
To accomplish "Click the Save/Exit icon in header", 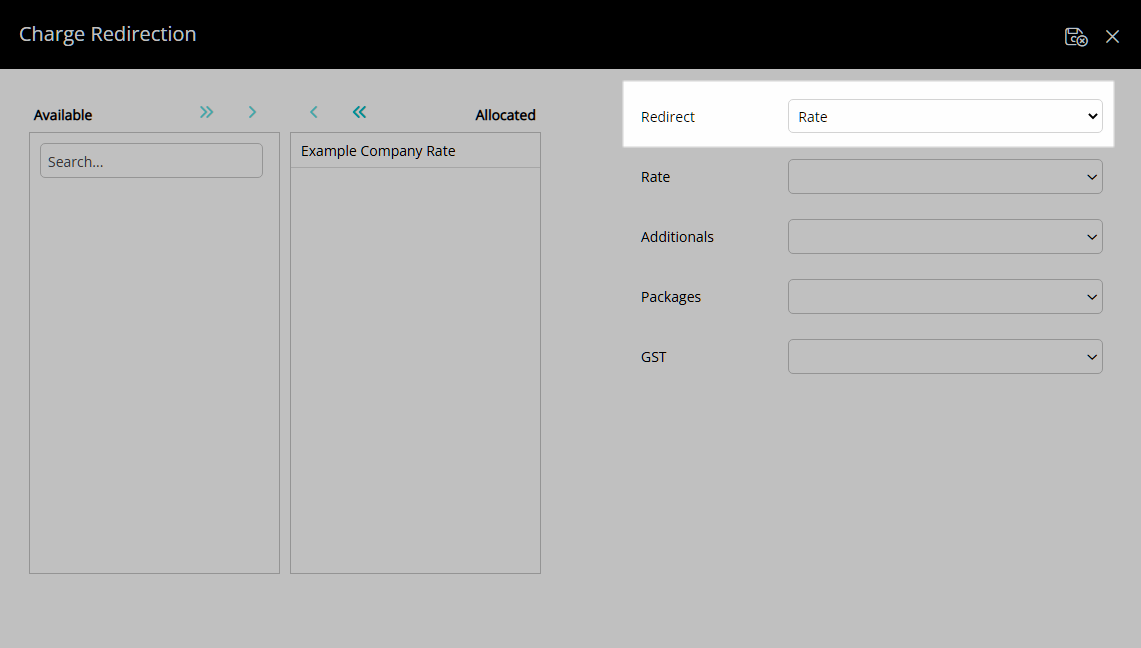I will pyautogui.click(x=1076, y=36).
